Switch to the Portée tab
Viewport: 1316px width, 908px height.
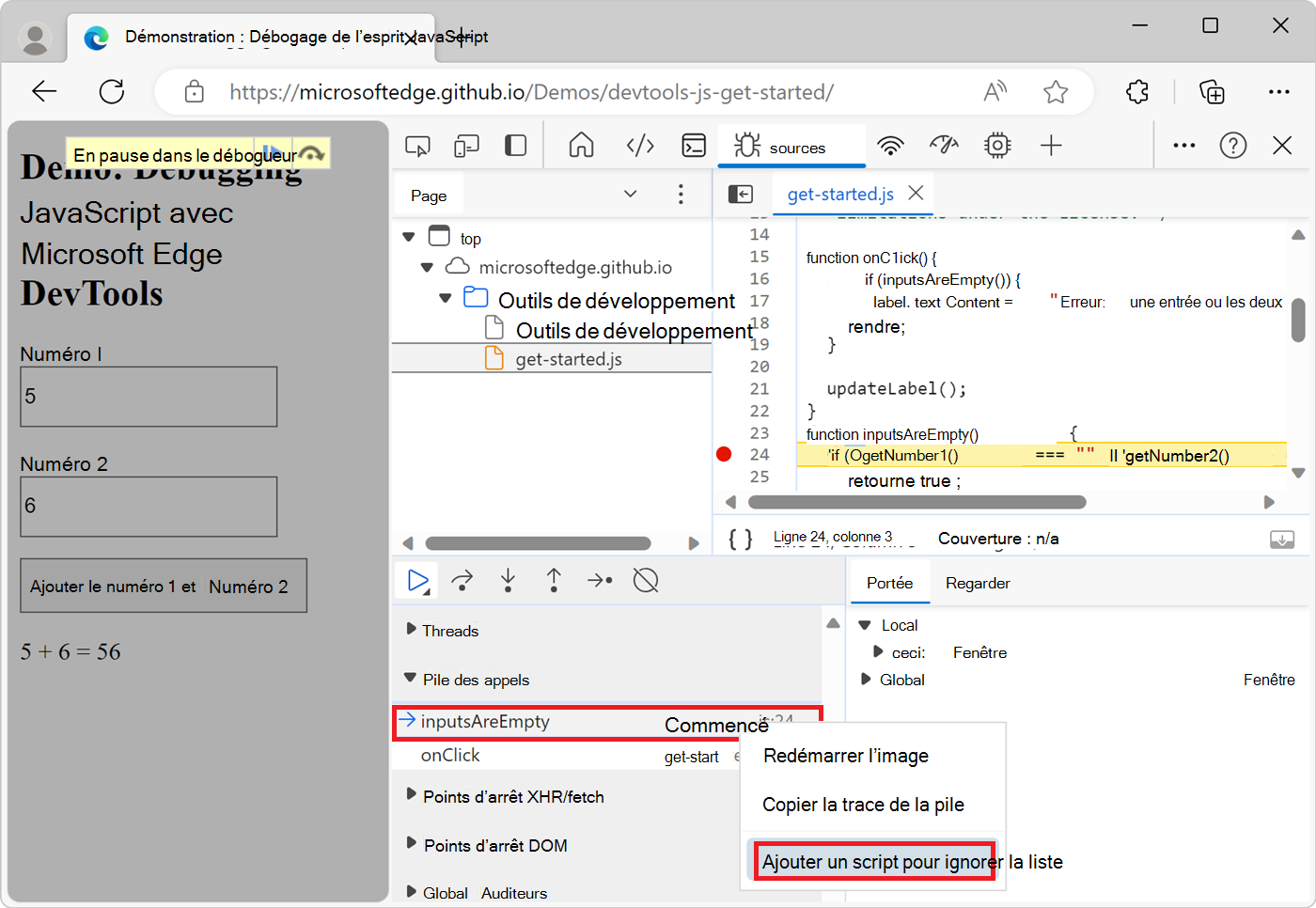coord(890,583)
